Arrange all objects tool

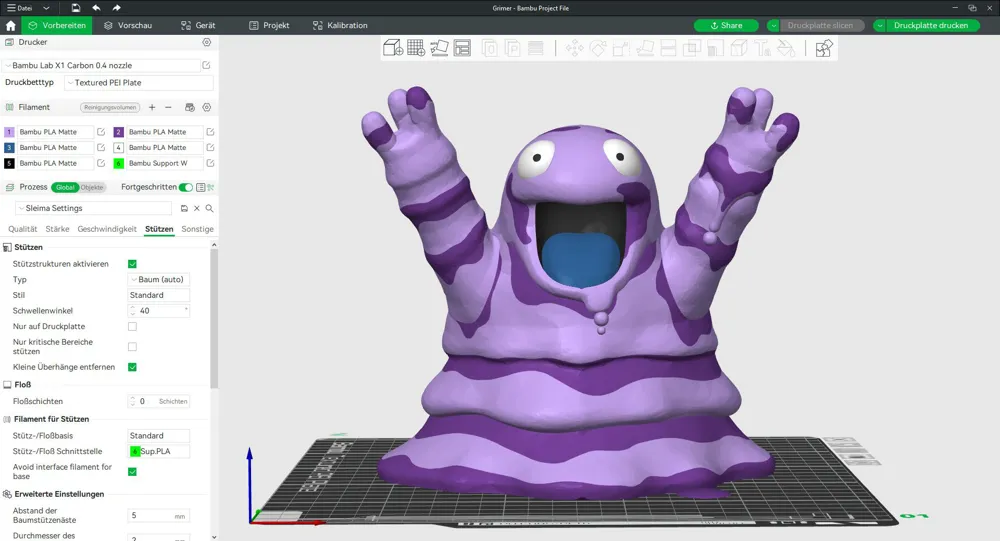point(462,48)
